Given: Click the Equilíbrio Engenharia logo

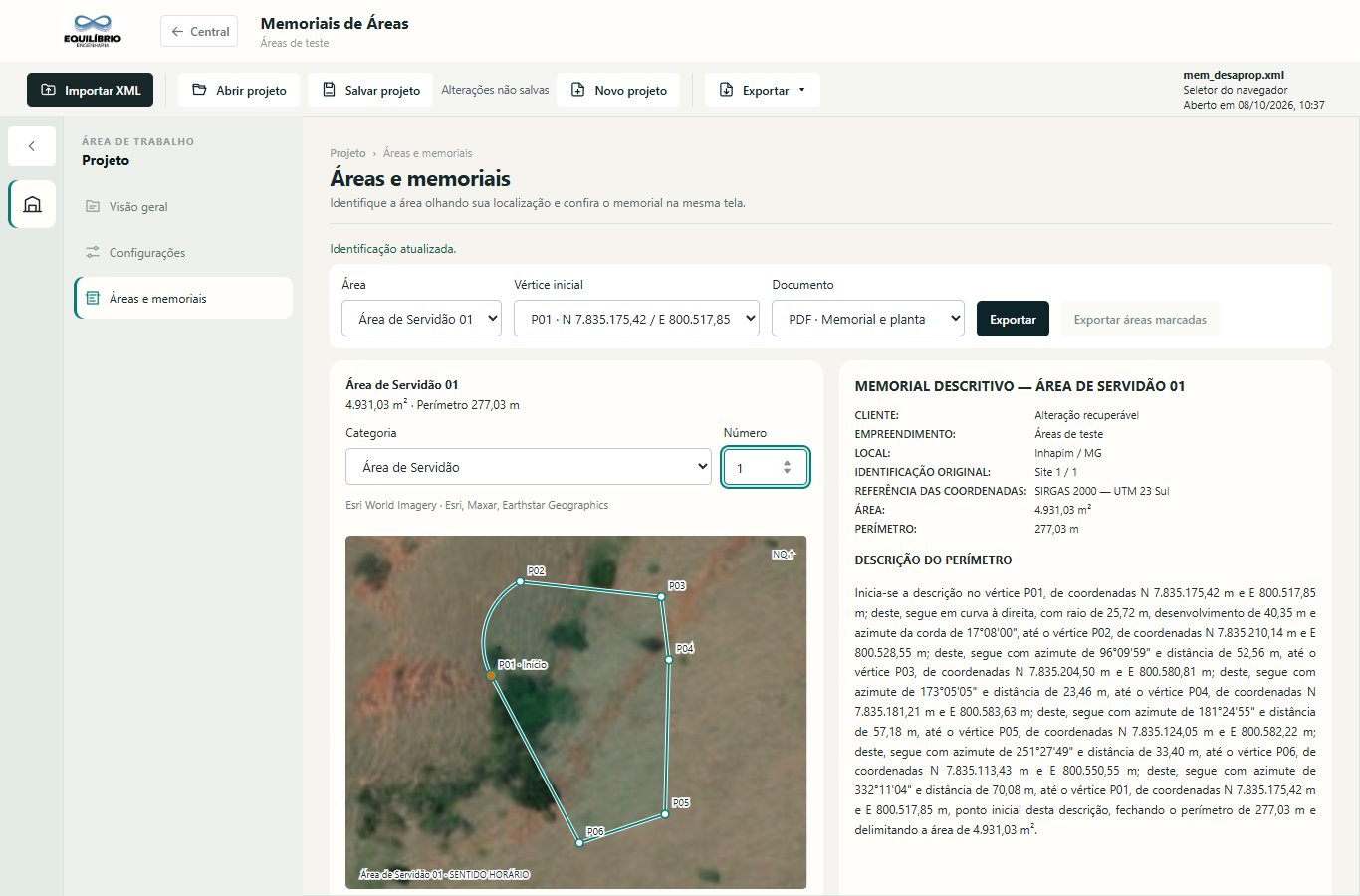Looking at the screenshot, I should coord(93,31).
